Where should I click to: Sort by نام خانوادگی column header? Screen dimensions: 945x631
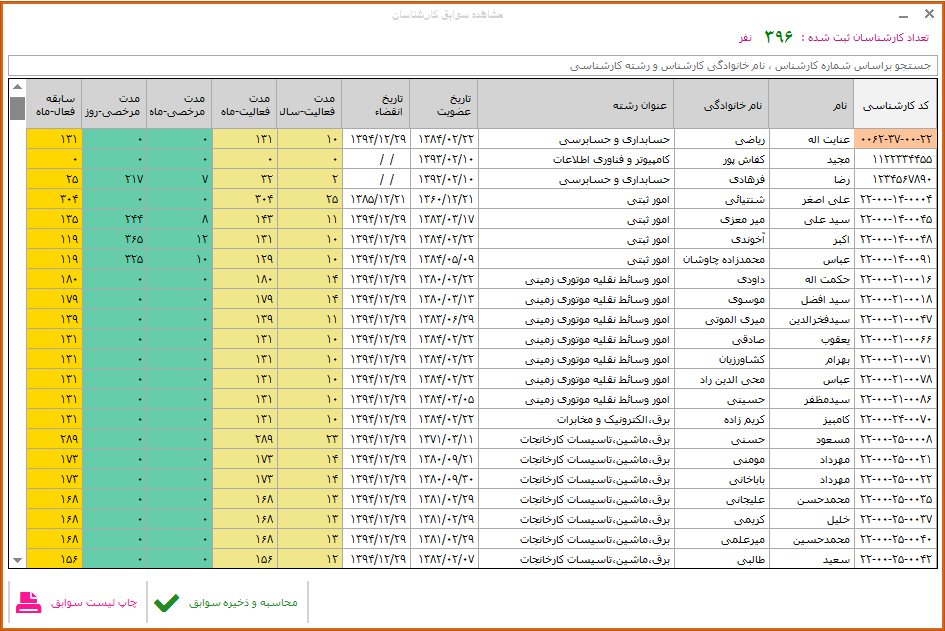(x=721, y=105)
